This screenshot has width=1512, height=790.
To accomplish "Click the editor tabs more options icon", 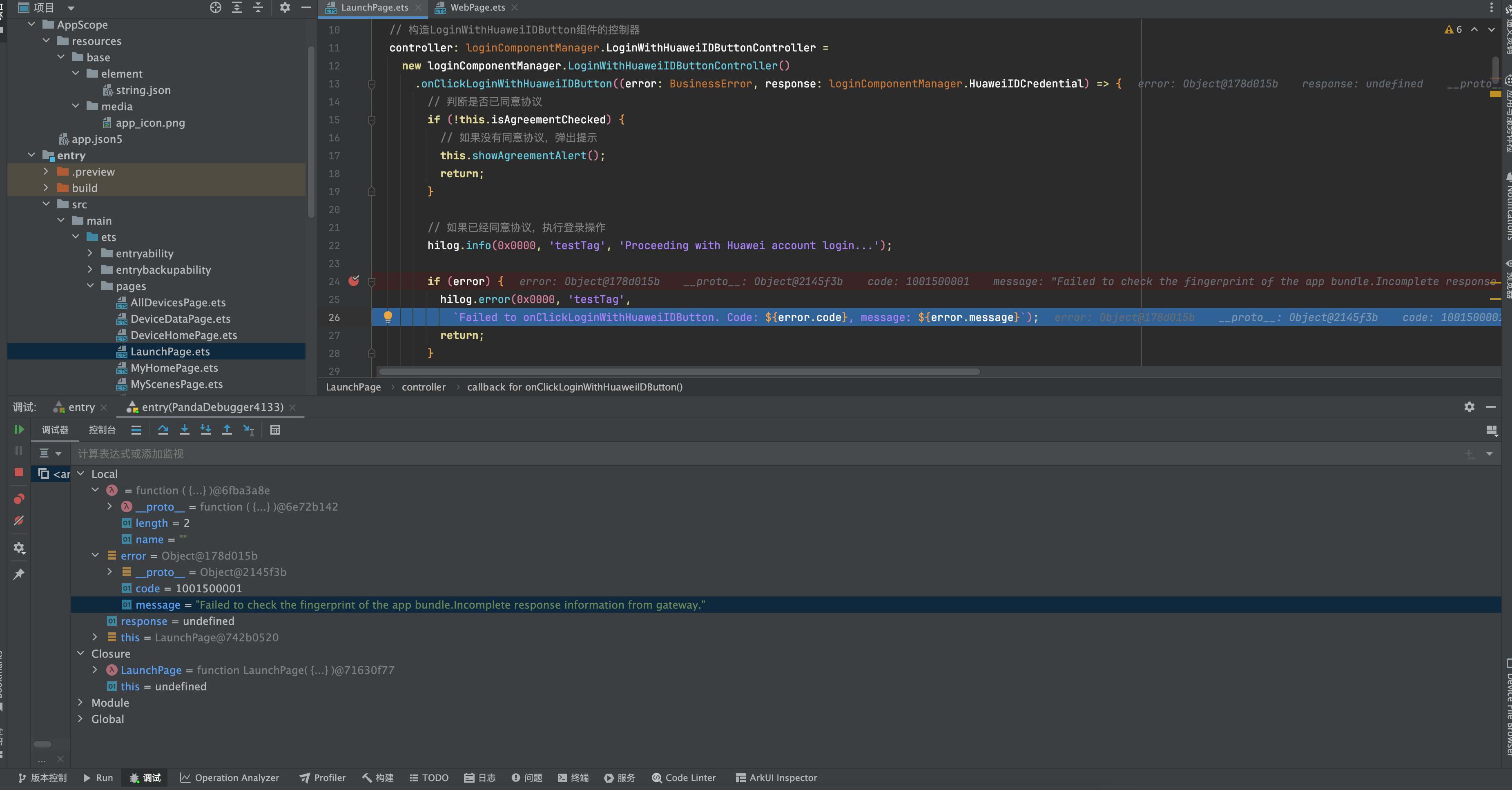I will [1492, 8].
